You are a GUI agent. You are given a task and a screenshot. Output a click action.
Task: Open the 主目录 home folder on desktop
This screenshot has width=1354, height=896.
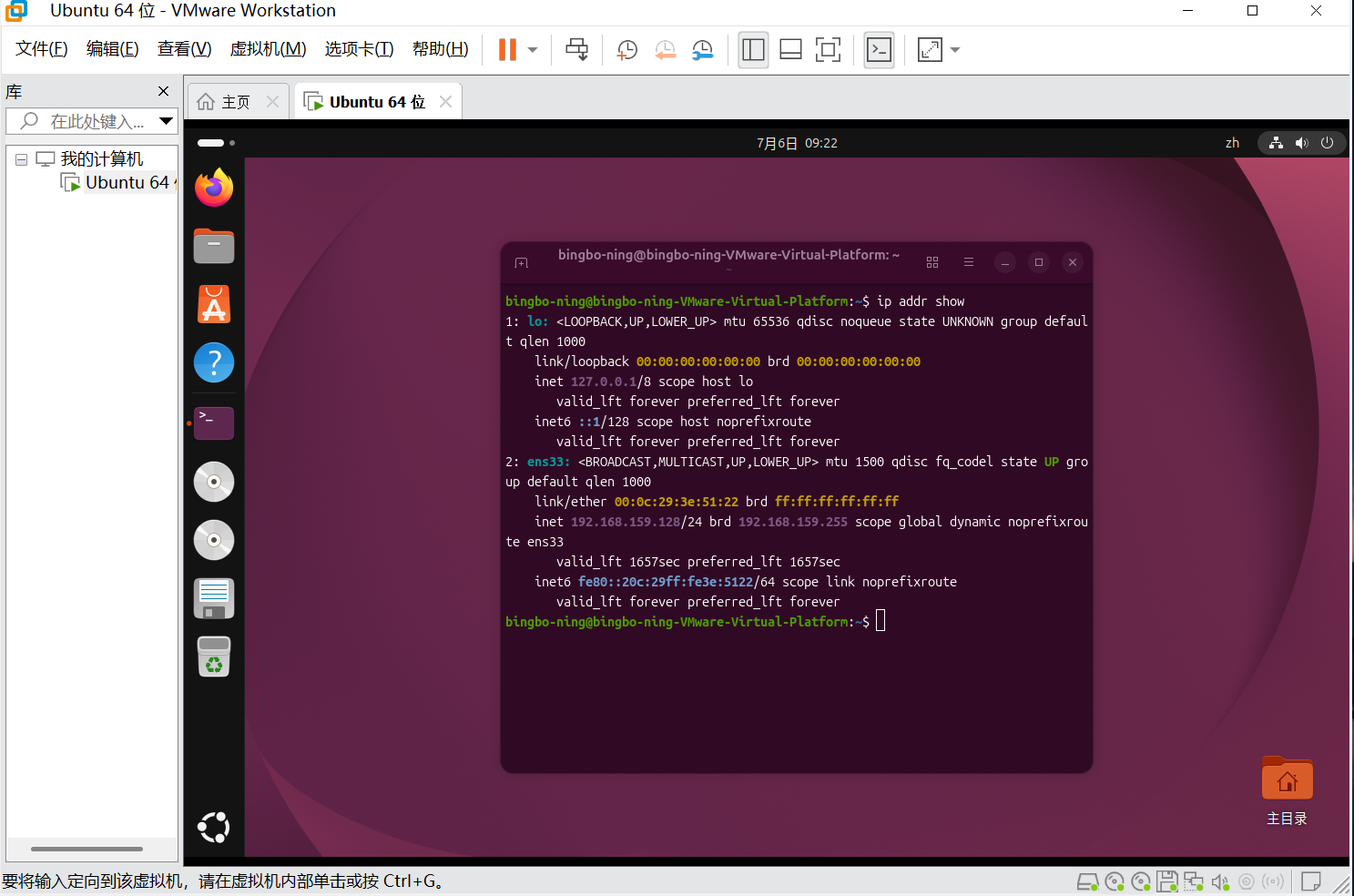coord(1287,790)
